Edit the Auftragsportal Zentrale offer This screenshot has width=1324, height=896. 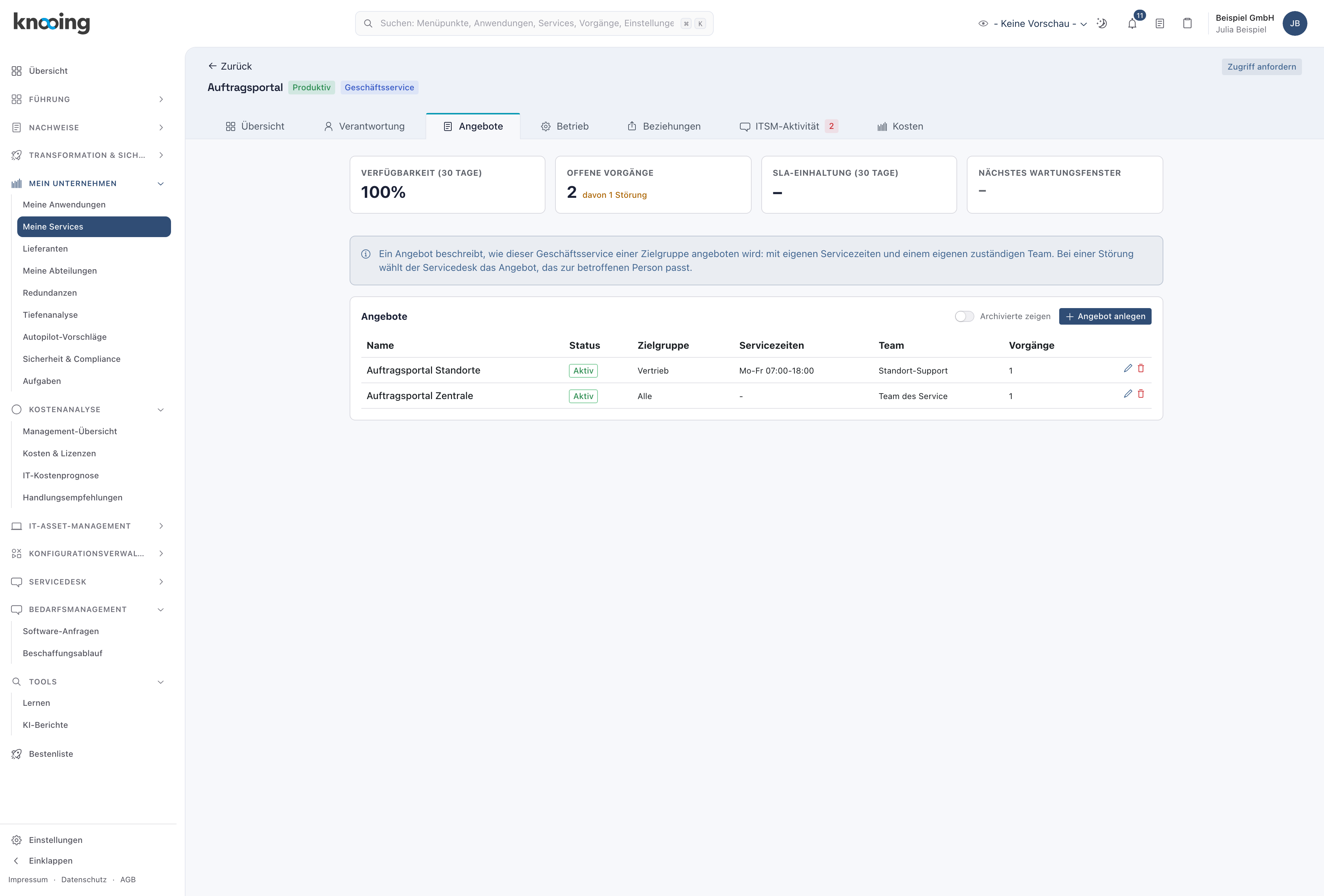1127,394
